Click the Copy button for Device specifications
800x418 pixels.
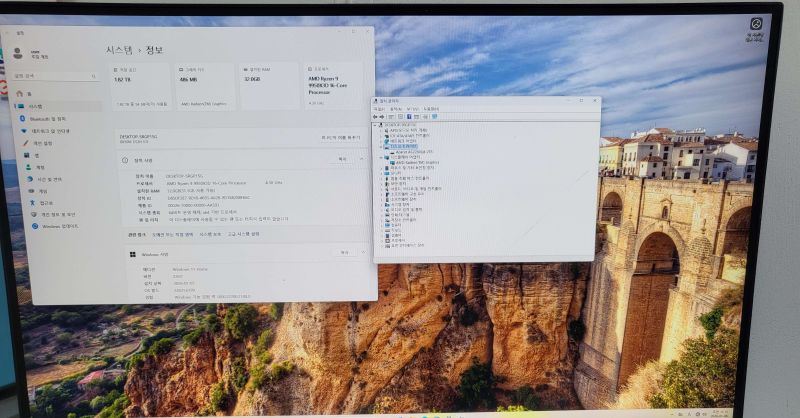(x=342, y=159)
